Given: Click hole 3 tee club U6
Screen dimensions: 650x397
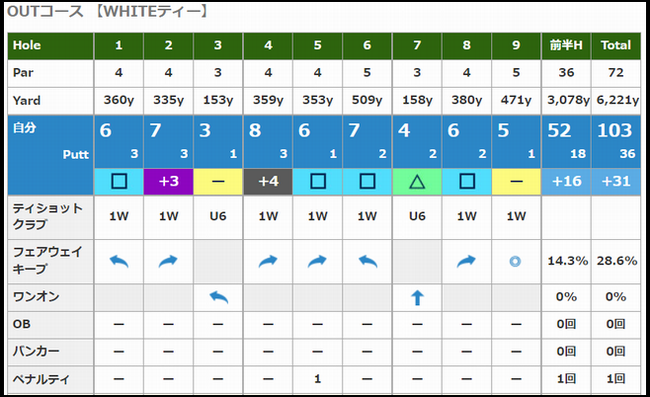Looking at the screenshot, I should (218, 216).
